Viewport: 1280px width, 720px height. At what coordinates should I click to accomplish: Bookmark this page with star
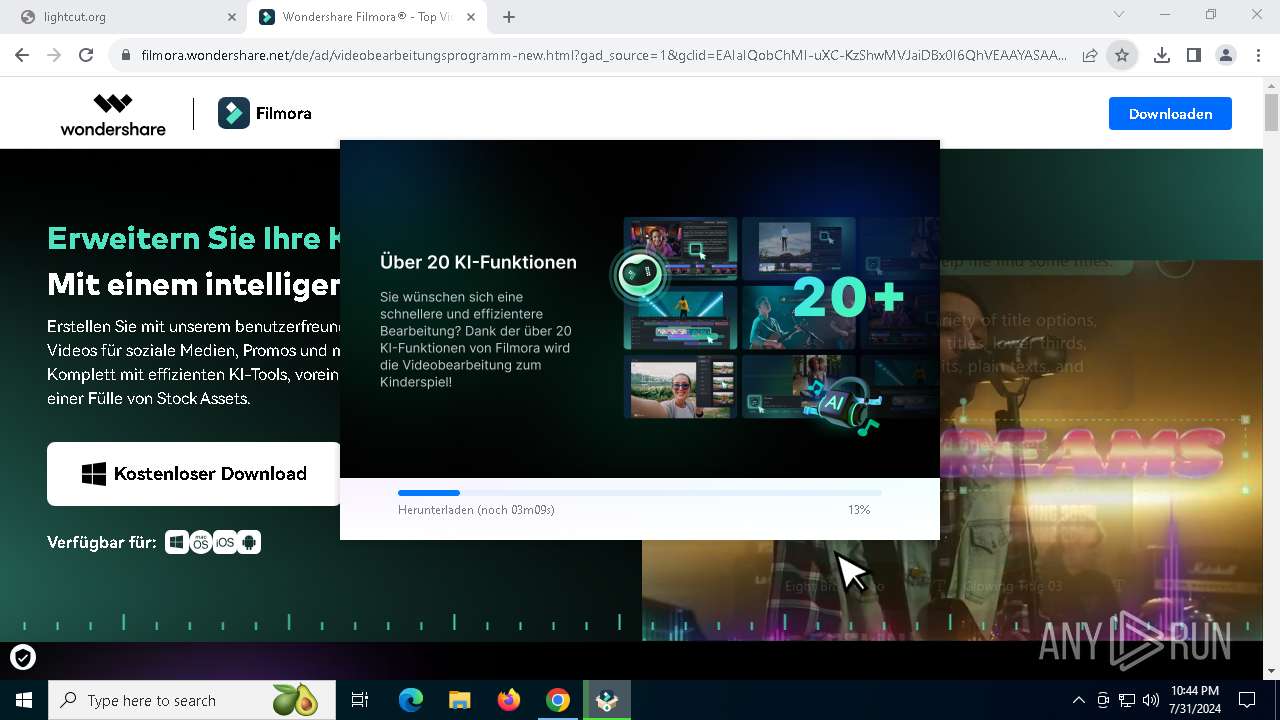pos(1122,56)
